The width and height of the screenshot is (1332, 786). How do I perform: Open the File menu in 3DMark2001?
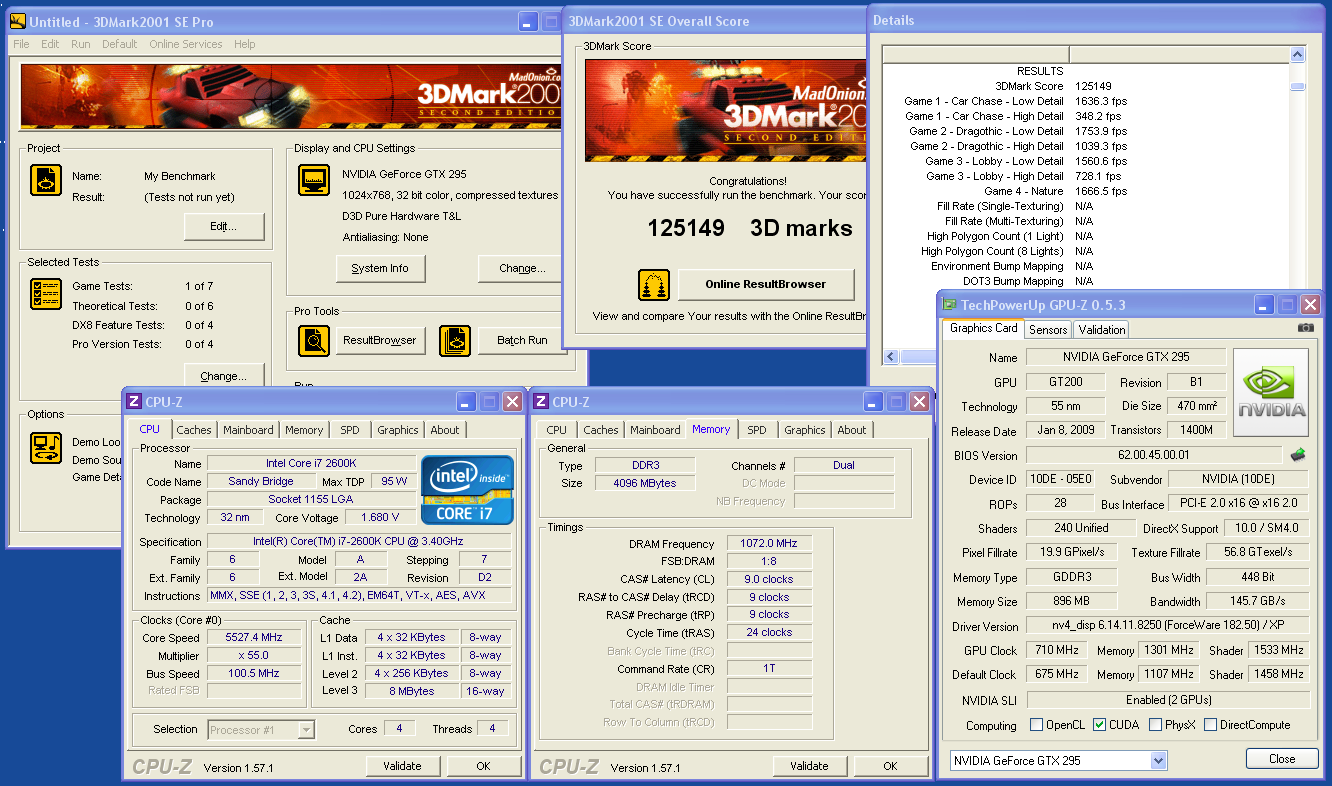(21, 44)
